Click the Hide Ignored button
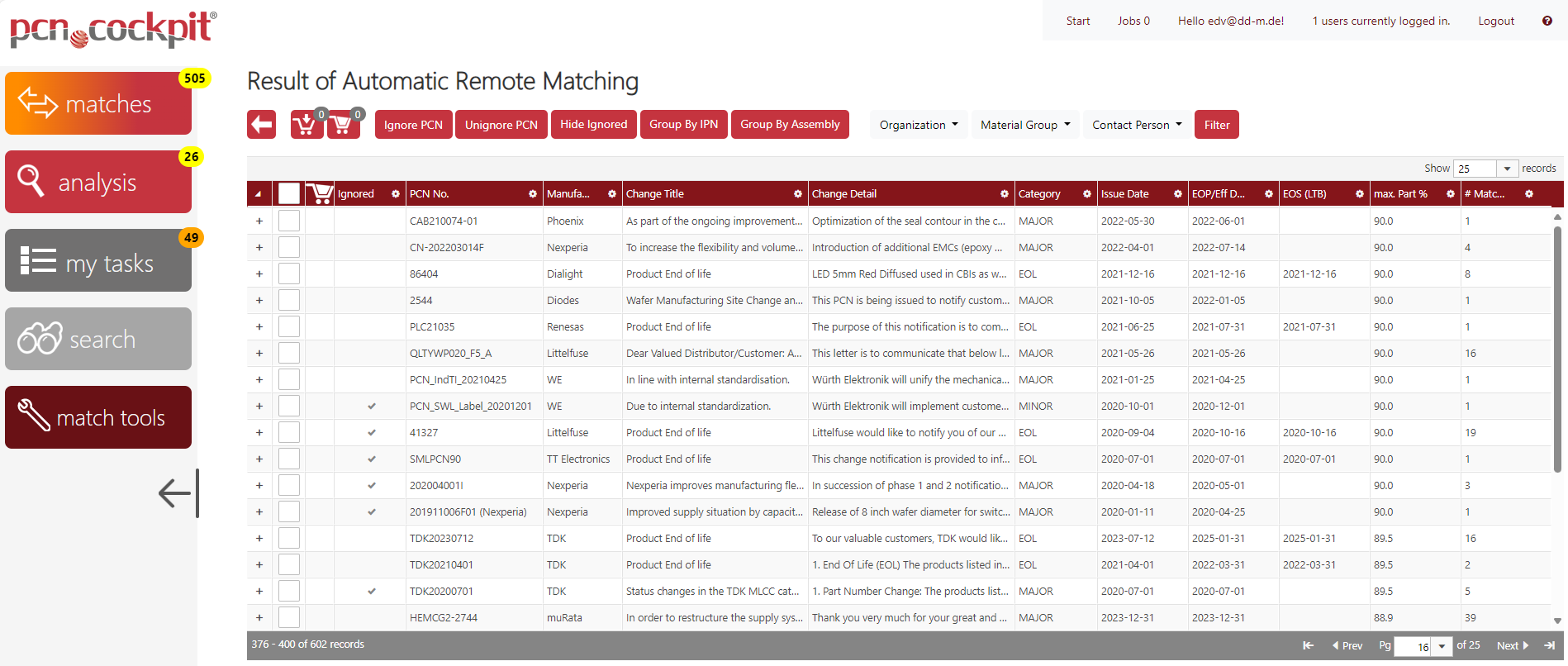This screenshot has width=1568, height=666. [x=593, y=125]
